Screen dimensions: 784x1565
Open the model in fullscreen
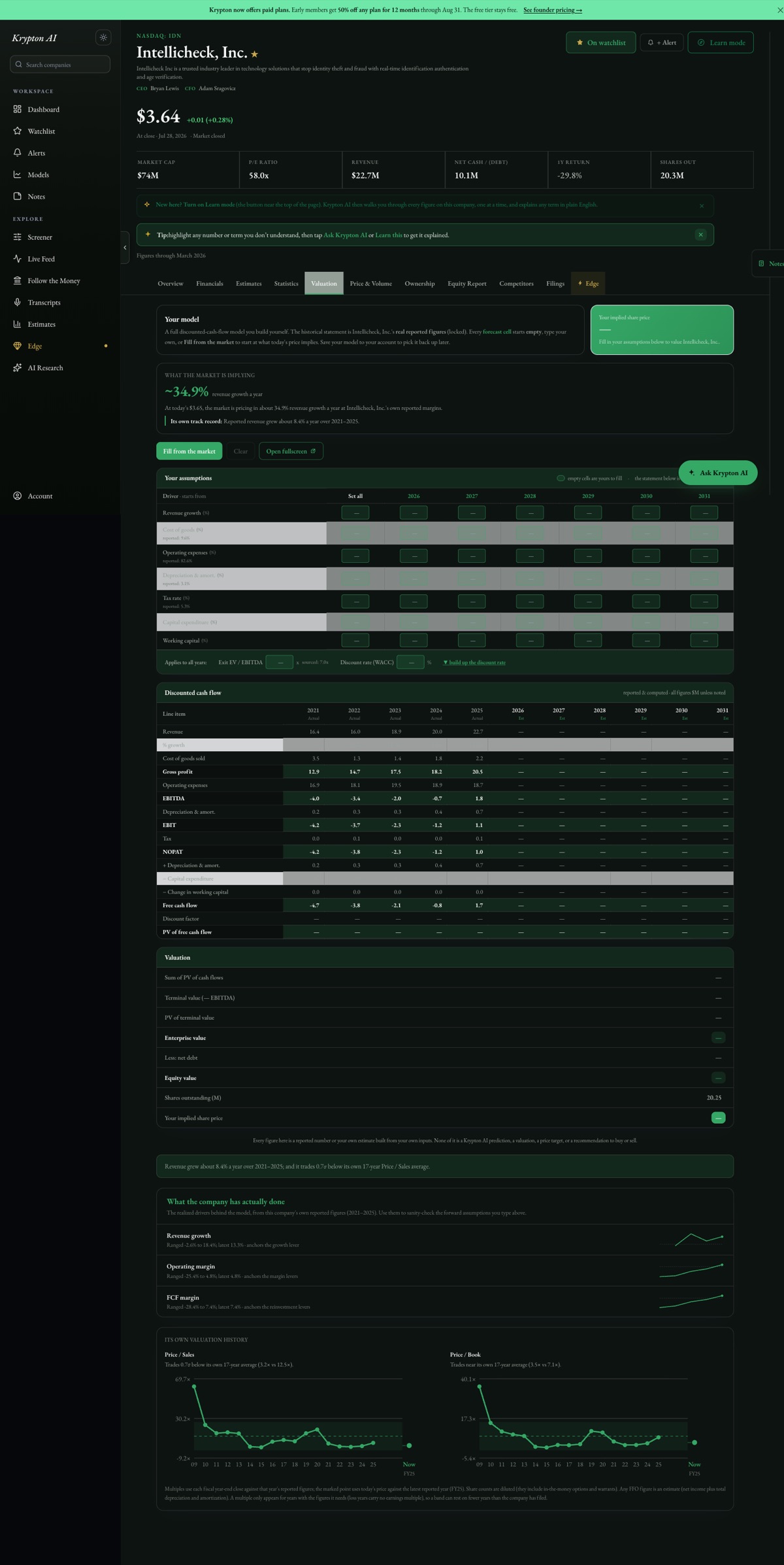pyautogui.click(x=291, y=451)
